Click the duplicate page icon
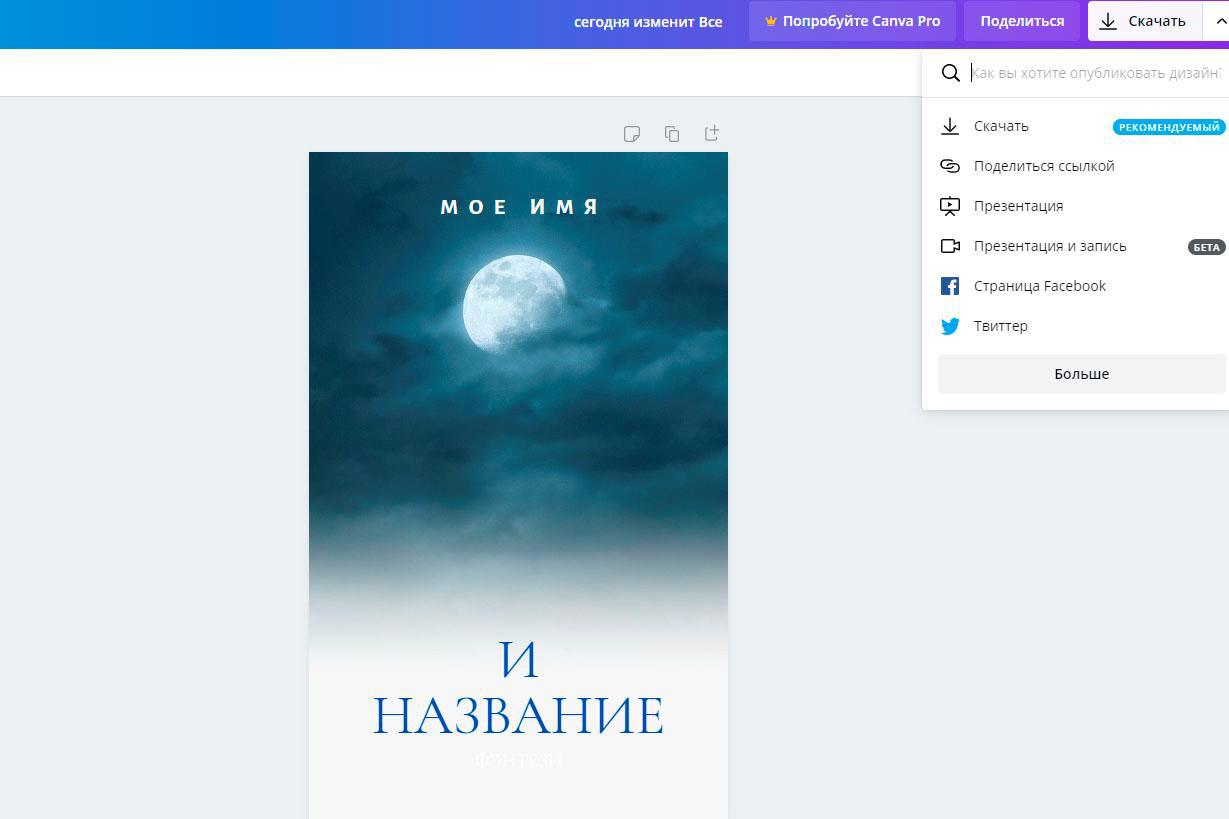1229x819 pixels. click(x=672, y=134)
